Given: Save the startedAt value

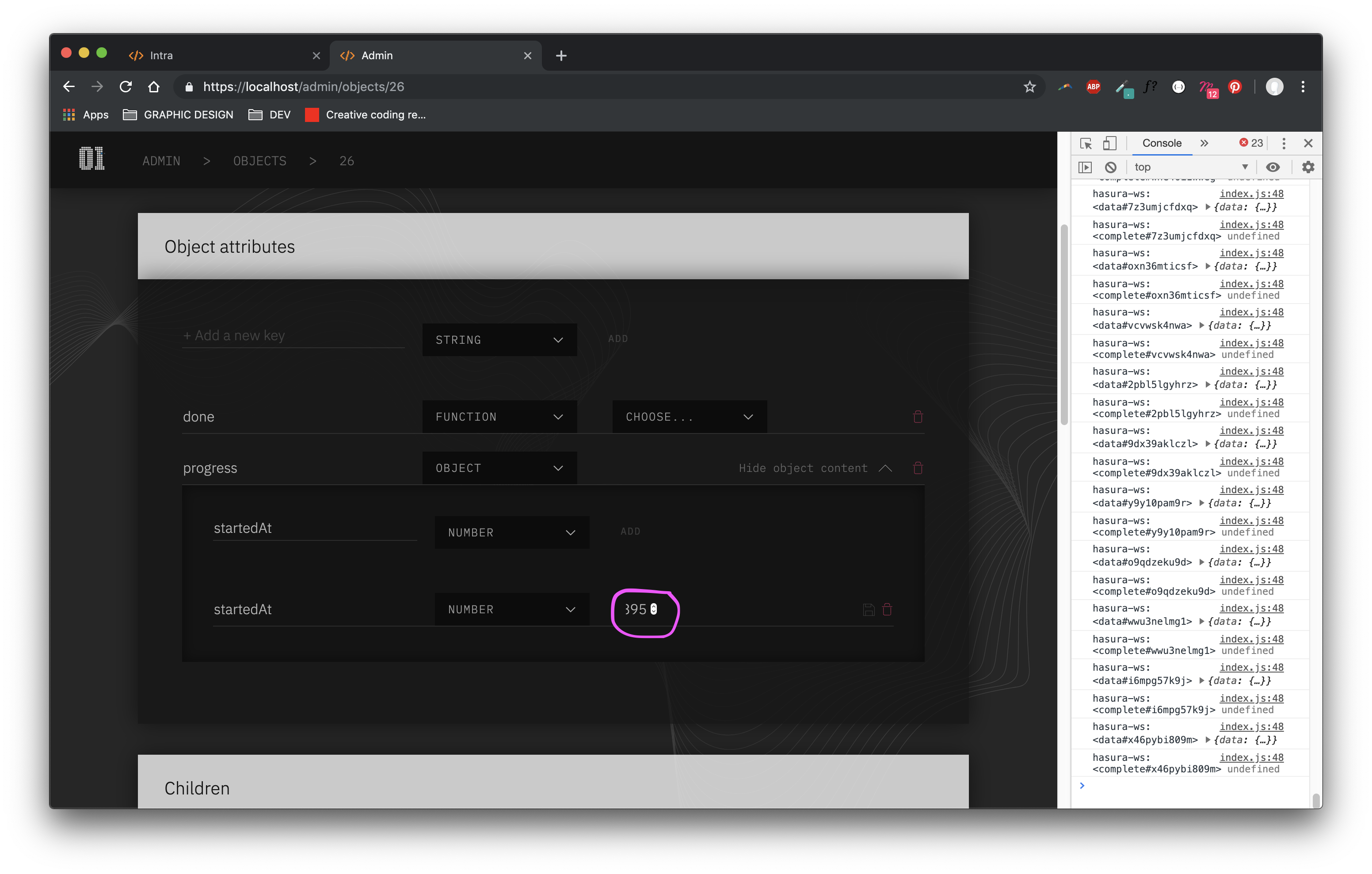Looking at the screenshot, I should pyautogui.click(x=868, y=610).
